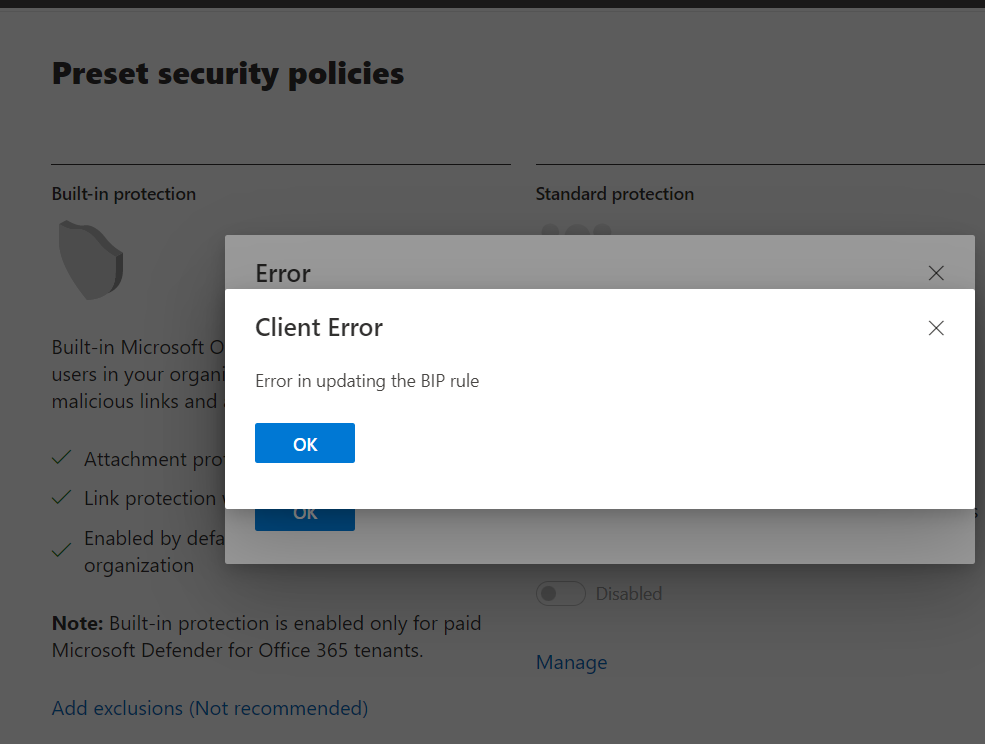Close the background Error dialog
The height and width of the screenshot is (744, 985).
tap(936, 273)
